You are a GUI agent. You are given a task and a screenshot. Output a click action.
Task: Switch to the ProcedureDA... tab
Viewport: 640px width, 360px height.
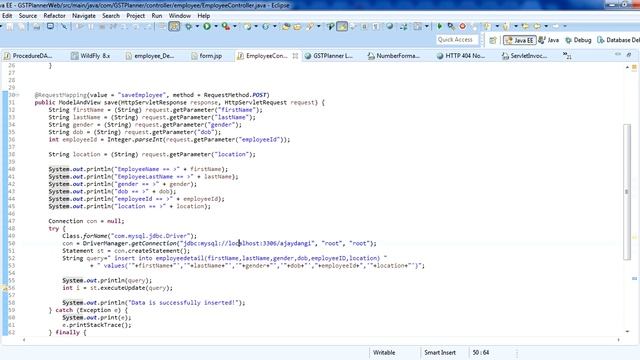click(x=28, y=56)
